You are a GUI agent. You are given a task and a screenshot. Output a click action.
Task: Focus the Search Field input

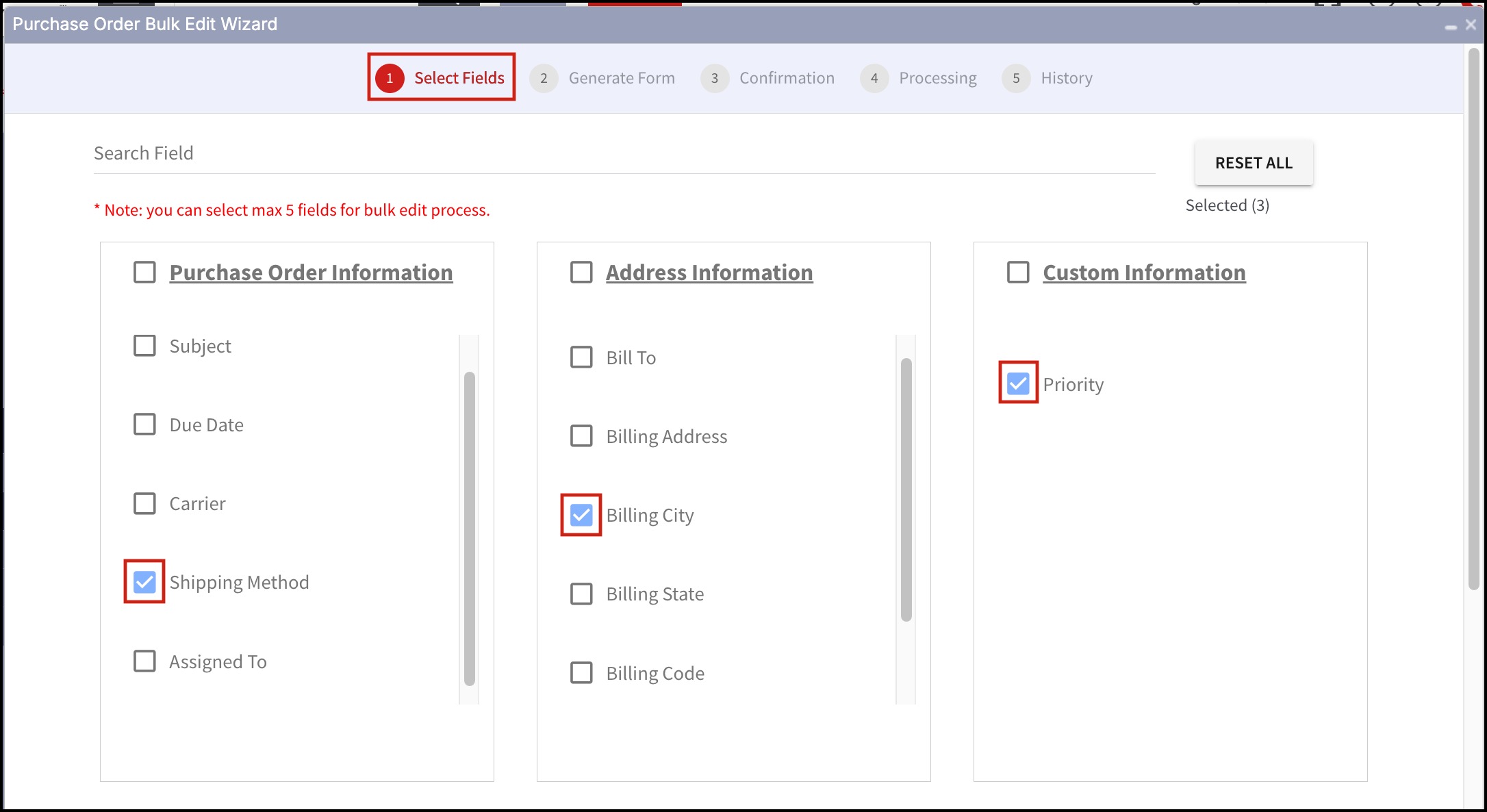tap(623, 153)
